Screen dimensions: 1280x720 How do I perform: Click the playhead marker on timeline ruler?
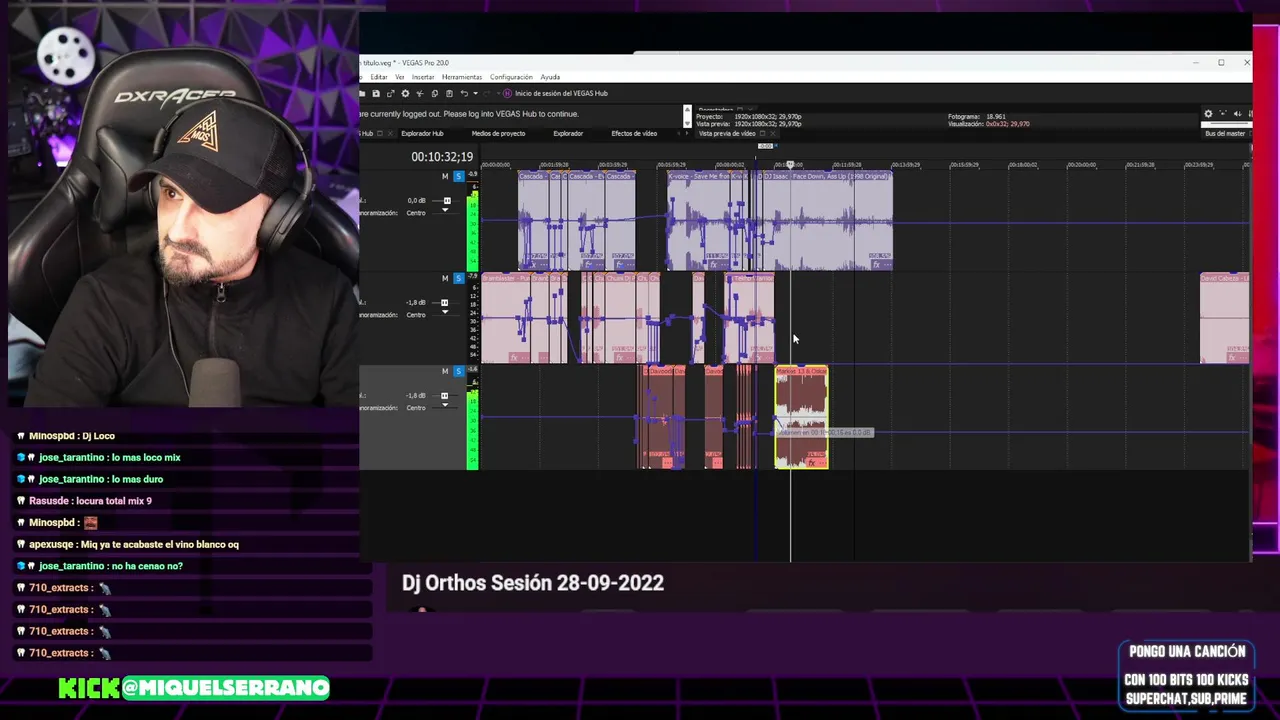(790, 164)
